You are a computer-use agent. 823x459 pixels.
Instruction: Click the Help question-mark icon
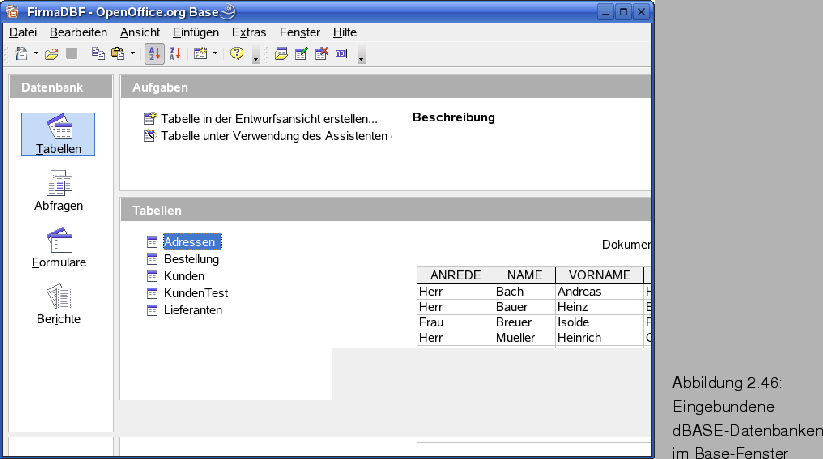(x=237, y=53)
